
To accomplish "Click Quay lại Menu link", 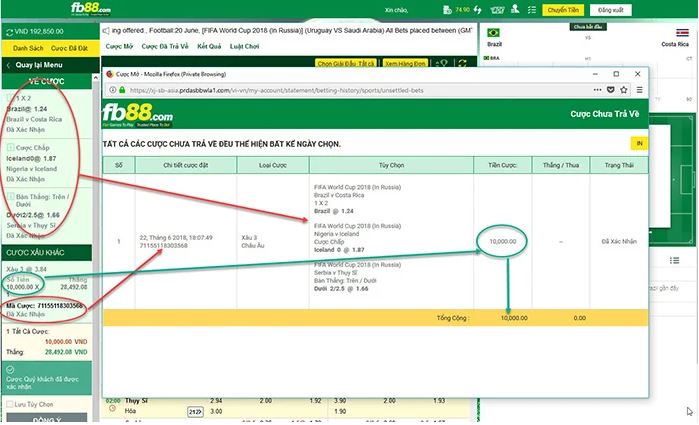I will click(39, 65).
